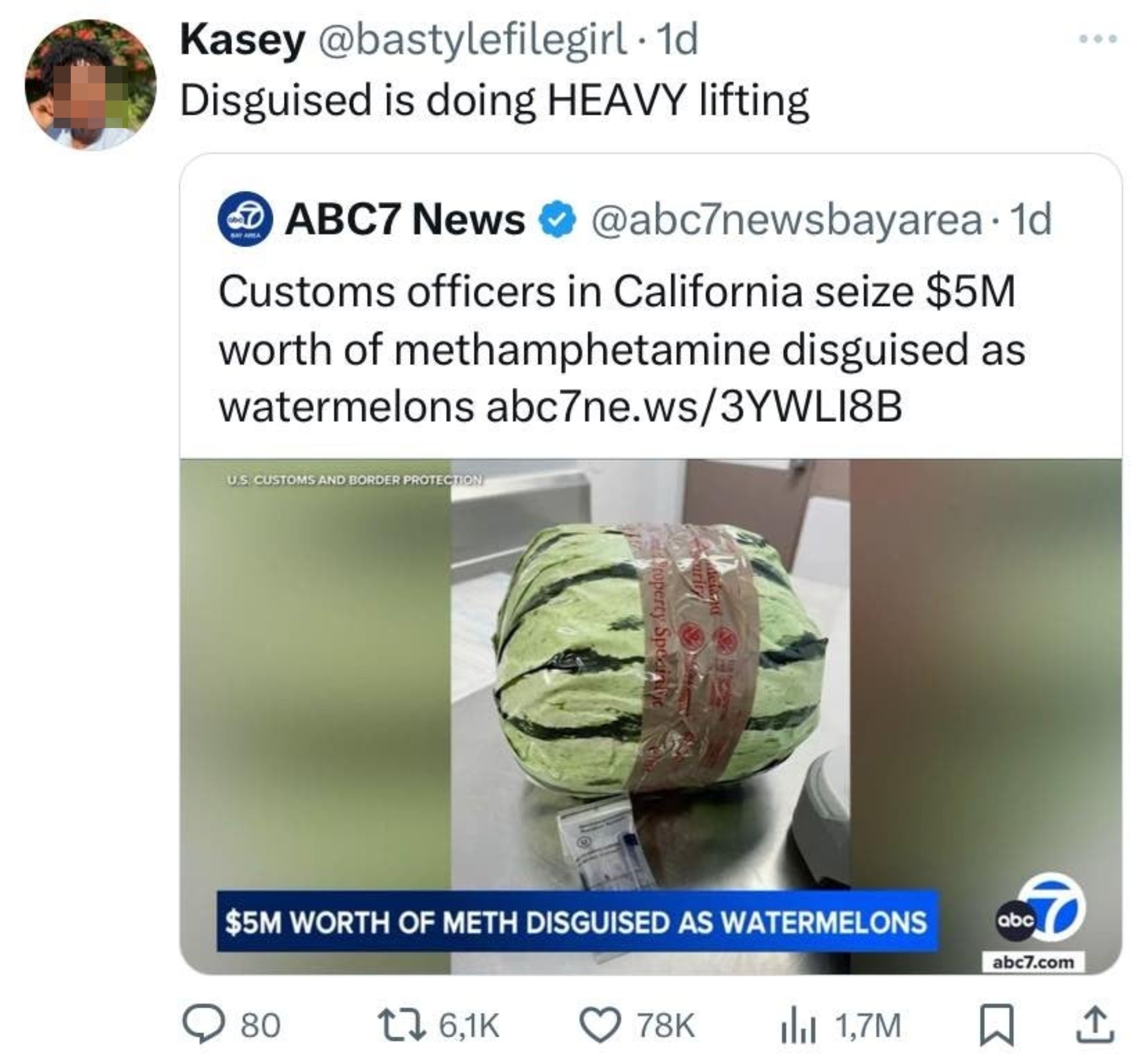The image size is (1148, 1055).
Task: Open Kasey's profile picture
Action: coord(91,84)
